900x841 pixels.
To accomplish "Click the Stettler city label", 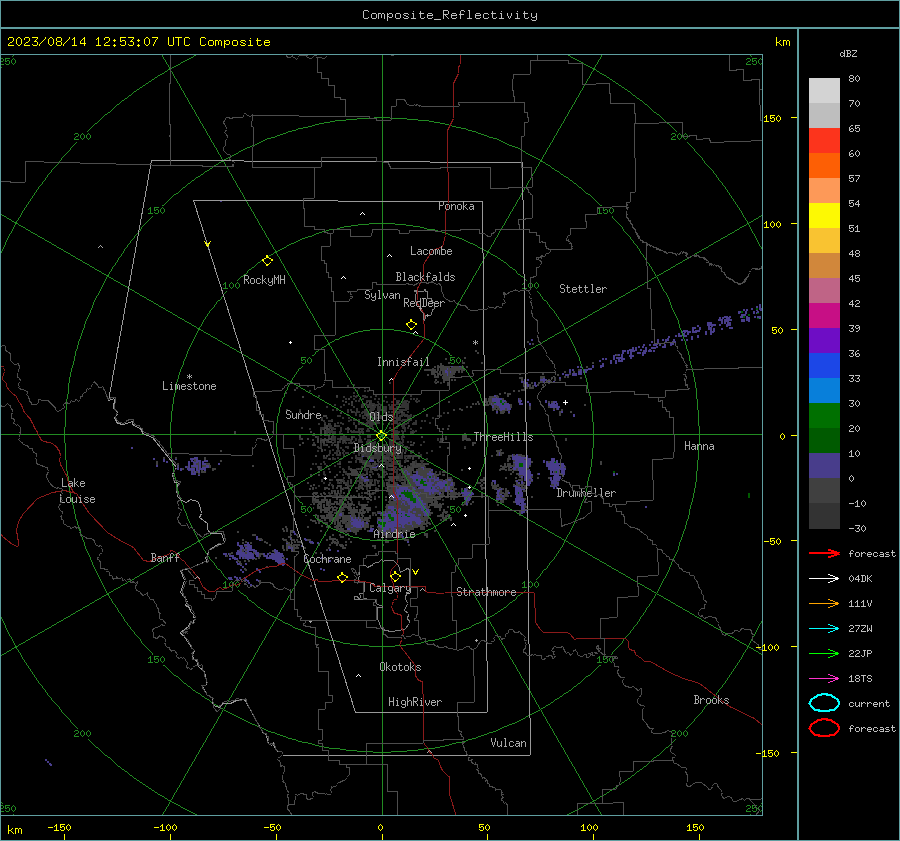I will coord(583,289).
